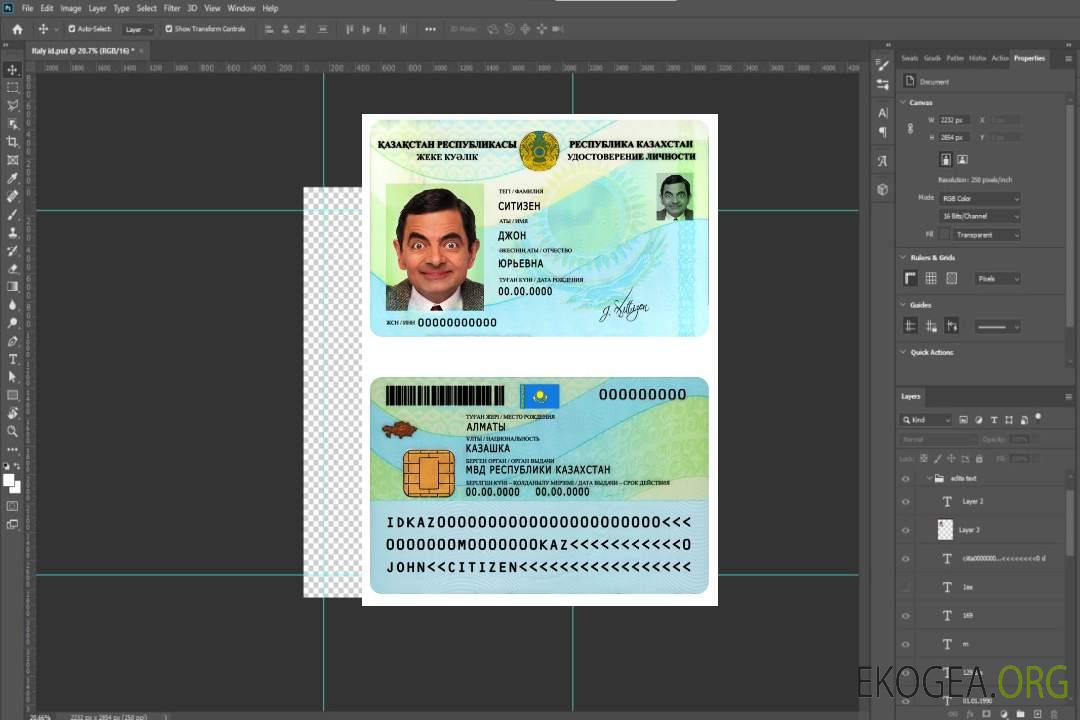
Task: Filter layers by pixel layer icon
Action: [x=963, y=420]
